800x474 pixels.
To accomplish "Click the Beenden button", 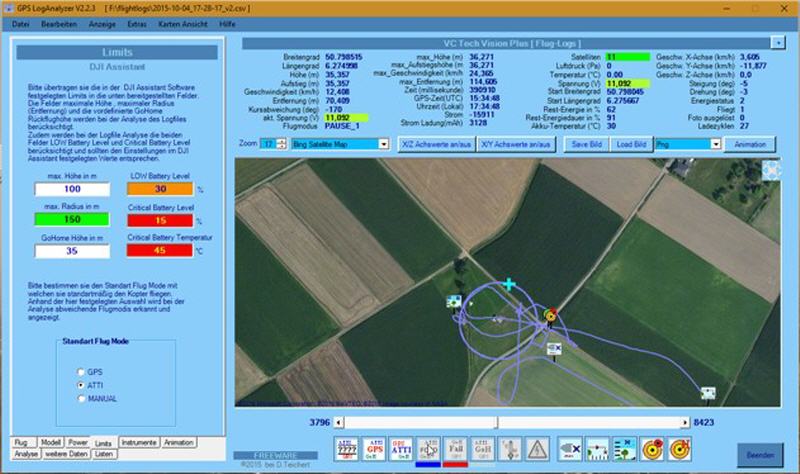I will 760,455.
